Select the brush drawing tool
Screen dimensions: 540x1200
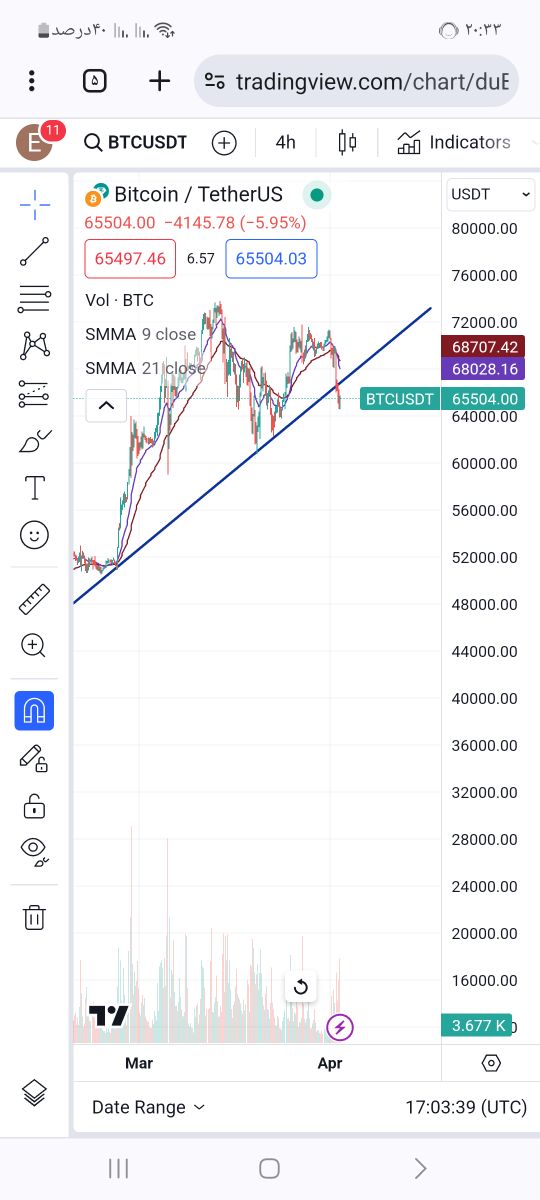pyautogui.click(x=34, y=440)
